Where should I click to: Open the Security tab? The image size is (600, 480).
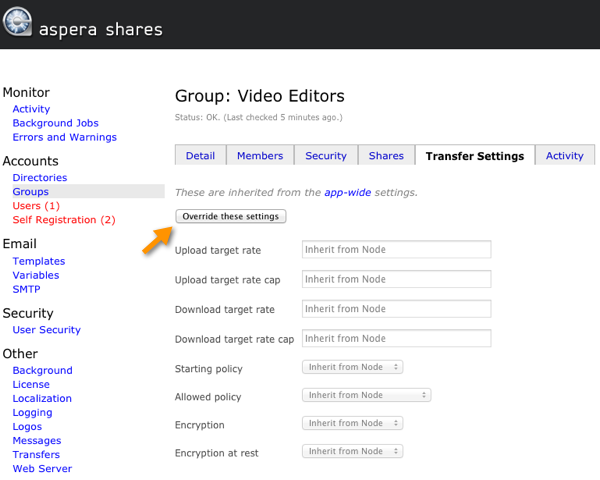coord(326,155)
